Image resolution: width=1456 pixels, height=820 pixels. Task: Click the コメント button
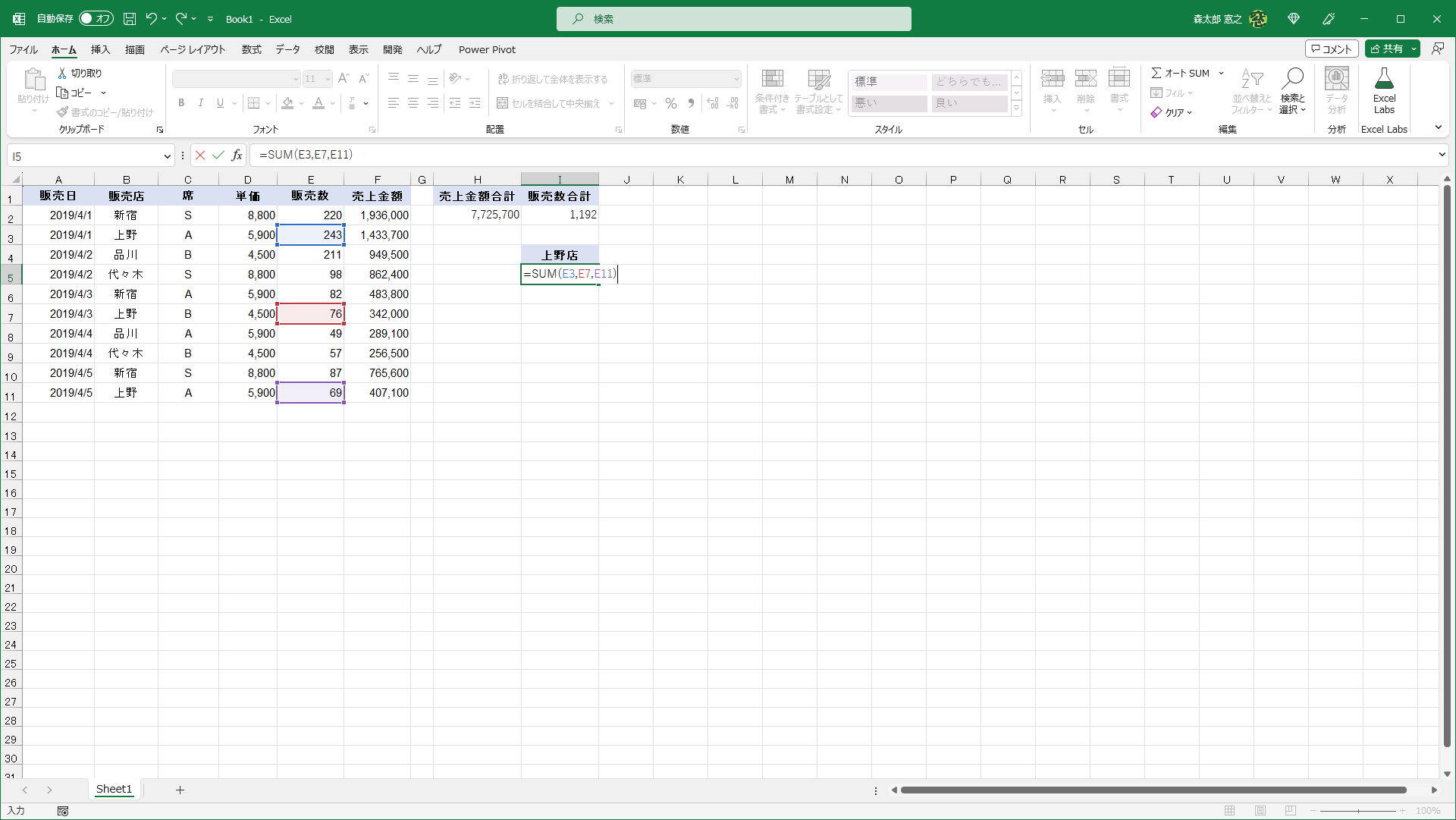[1331, 49]
